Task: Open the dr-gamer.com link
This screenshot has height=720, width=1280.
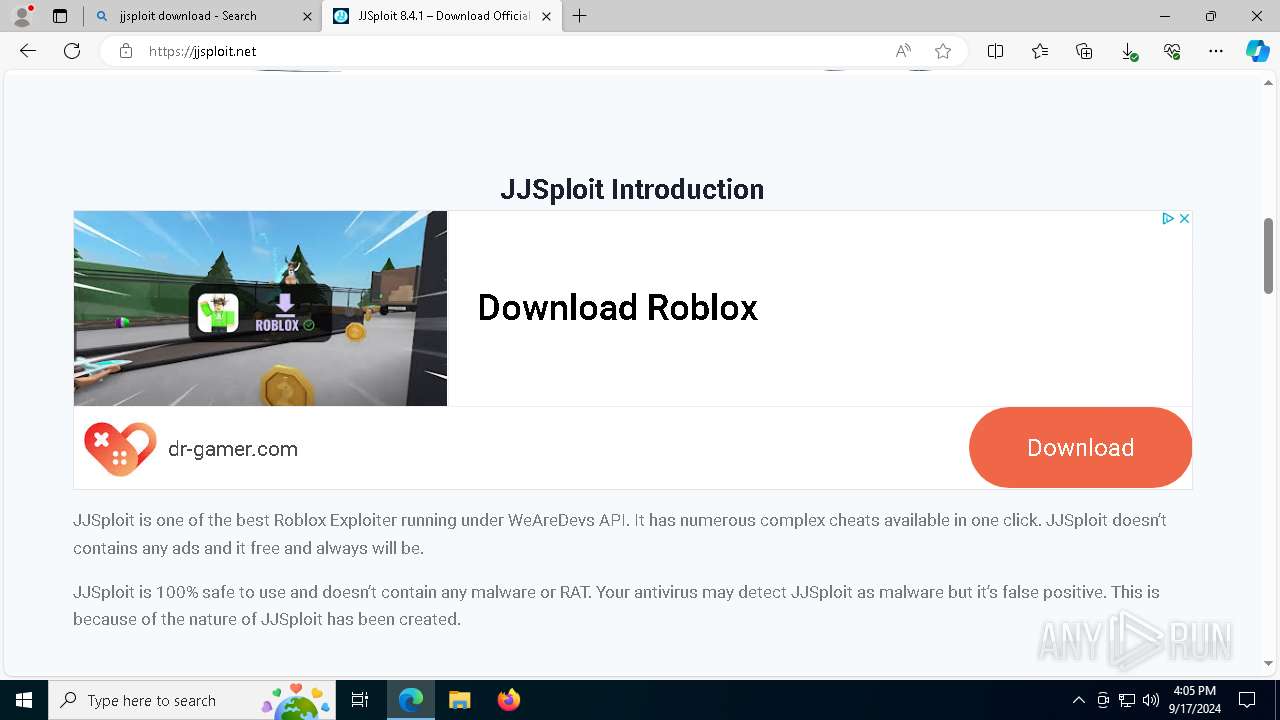Action: tap(233, 449)
